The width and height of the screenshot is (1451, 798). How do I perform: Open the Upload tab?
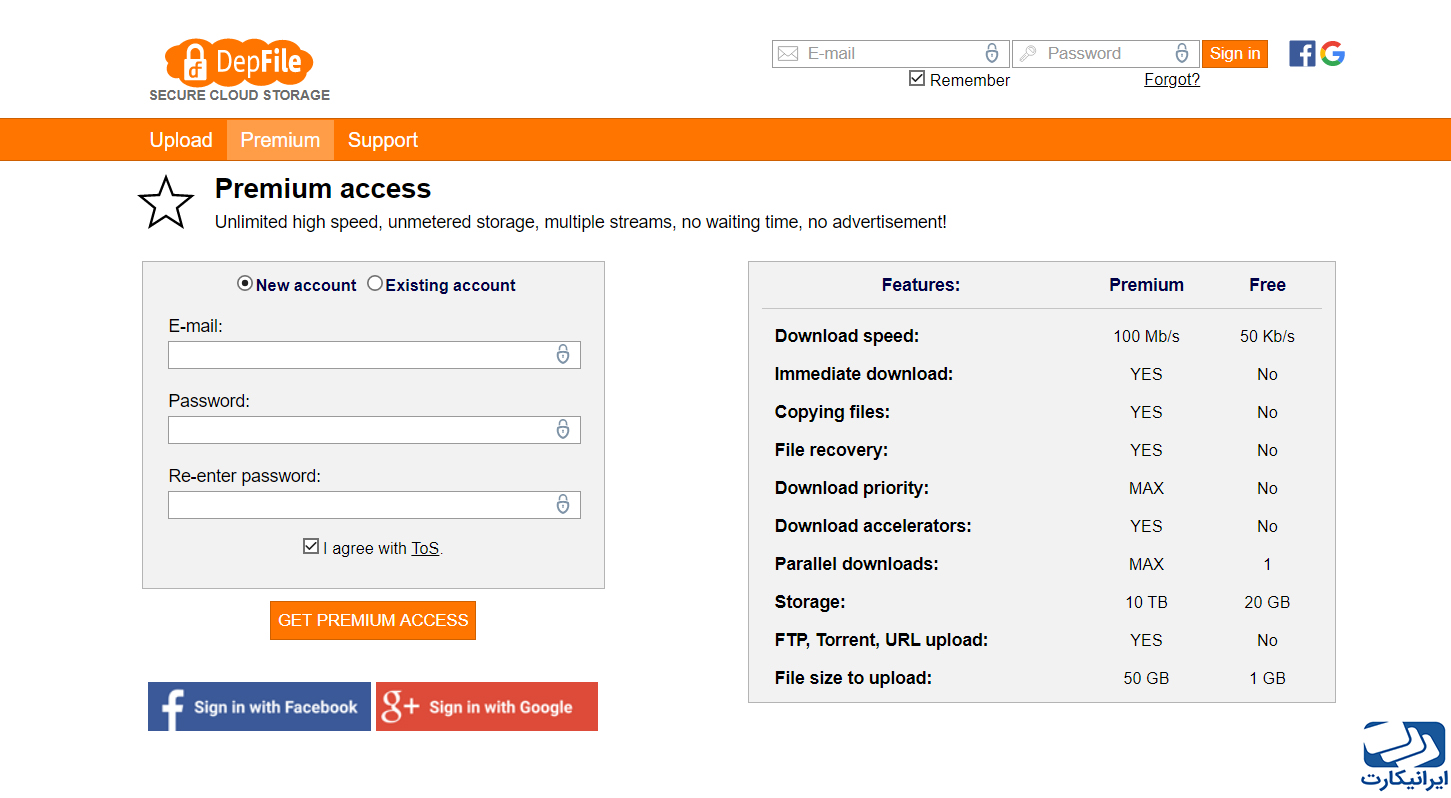click(181, 140)
